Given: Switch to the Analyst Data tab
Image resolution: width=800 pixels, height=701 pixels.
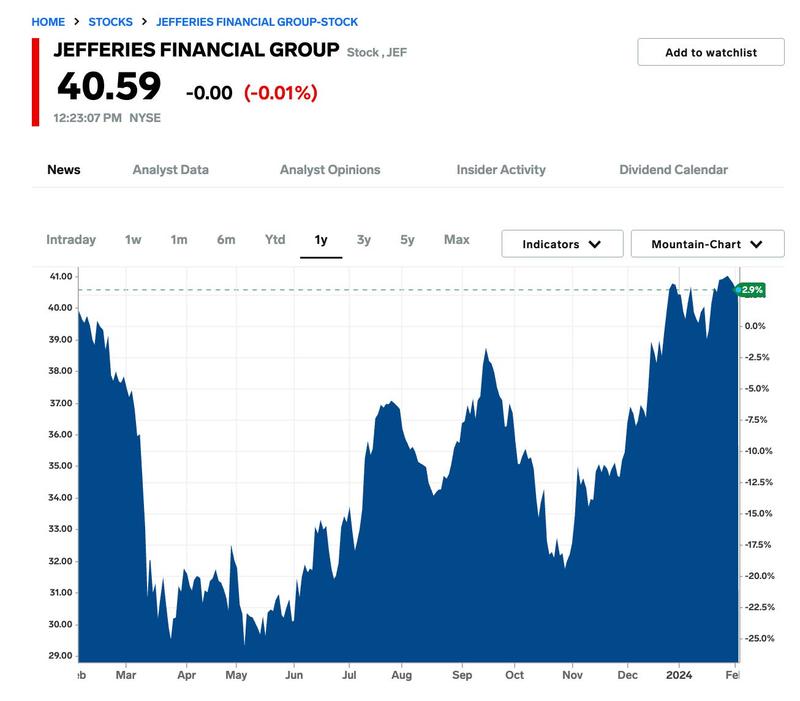Looking at the screenshot, I should coord(170,170).
